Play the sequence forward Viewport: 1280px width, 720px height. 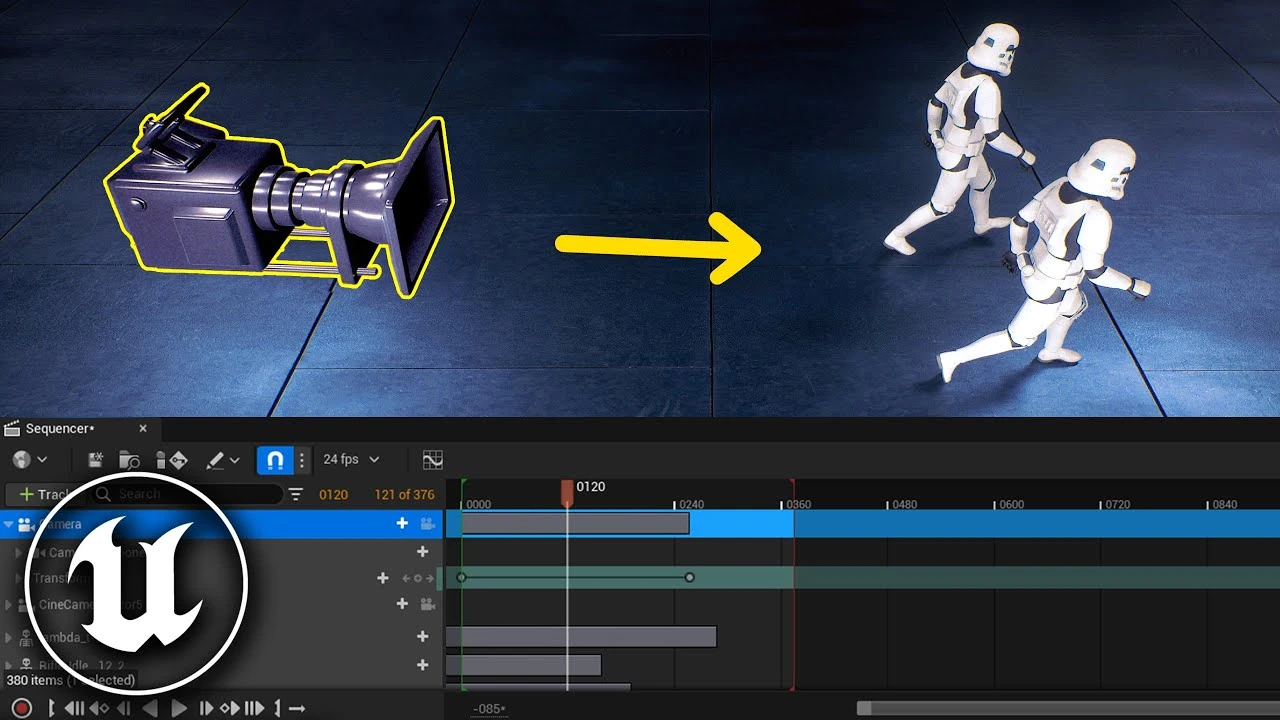click(179, 708)
